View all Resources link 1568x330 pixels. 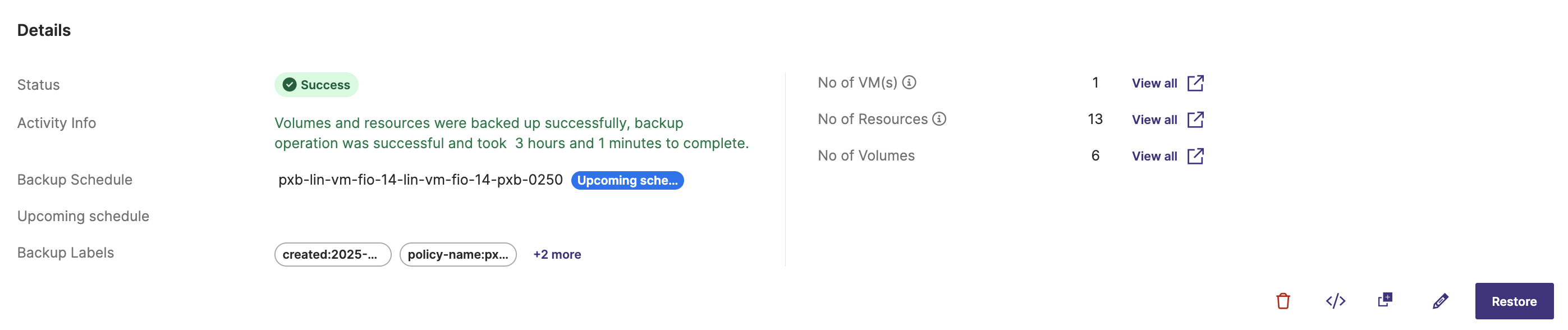coord(1154,120)
